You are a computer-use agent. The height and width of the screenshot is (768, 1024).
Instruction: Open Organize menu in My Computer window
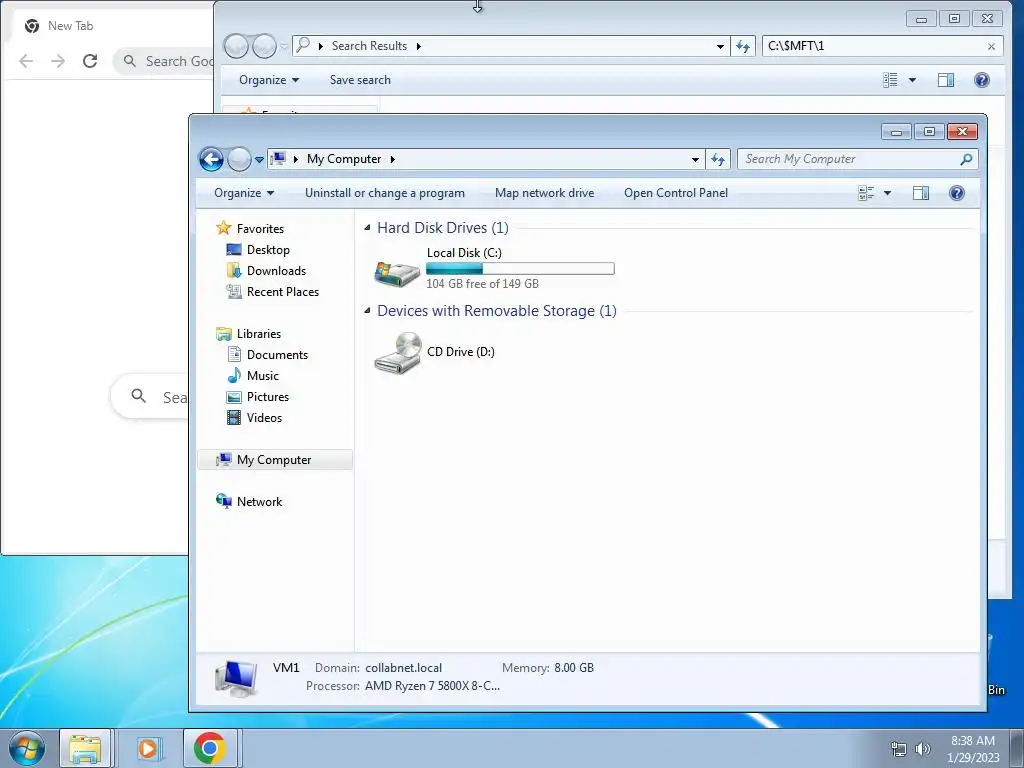click(244, 193)
